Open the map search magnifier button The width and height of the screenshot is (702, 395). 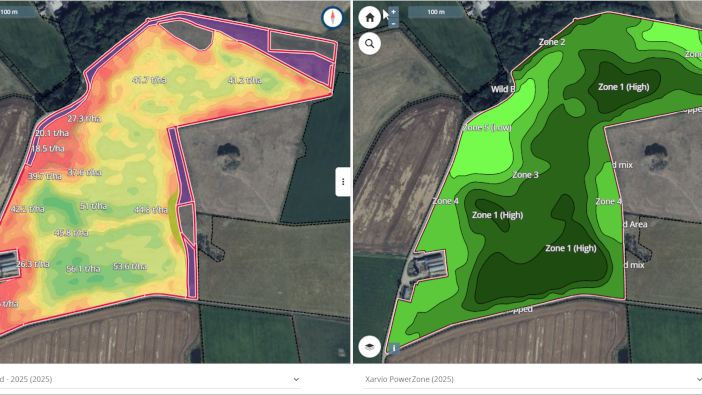(369, 44)
